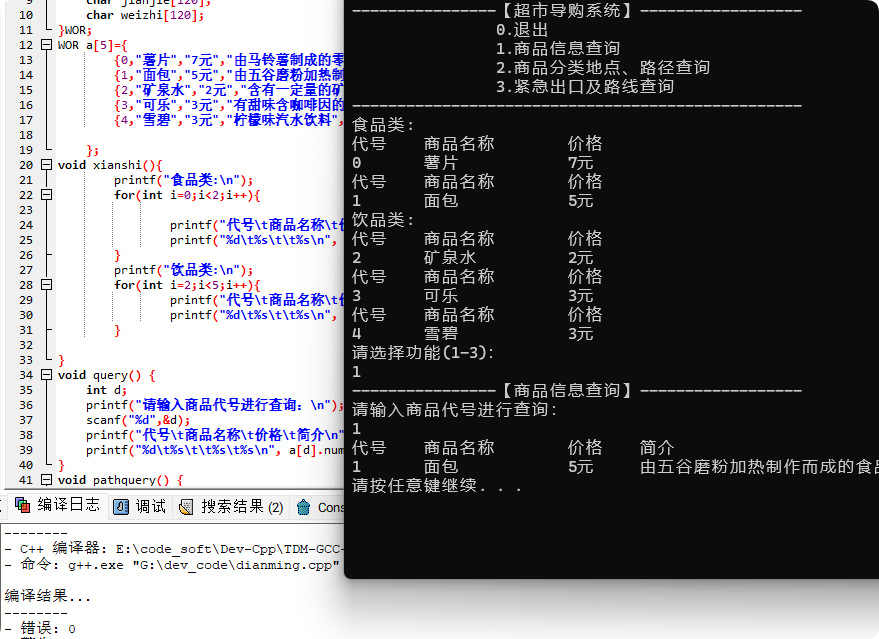The image size is (879, 639).
Task: Collapse the pathquery function fold at line 41
Action: tap(47, 480)
